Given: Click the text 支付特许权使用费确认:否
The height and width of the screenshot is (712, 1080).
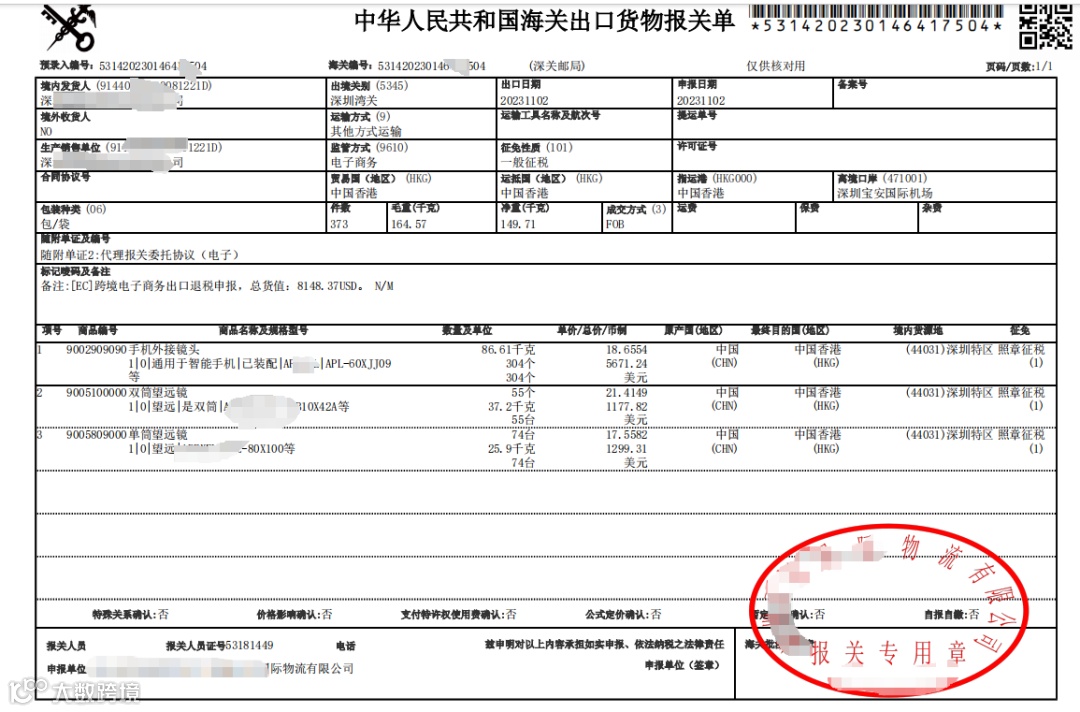Looking at the screenshot, I should (459, 614).
